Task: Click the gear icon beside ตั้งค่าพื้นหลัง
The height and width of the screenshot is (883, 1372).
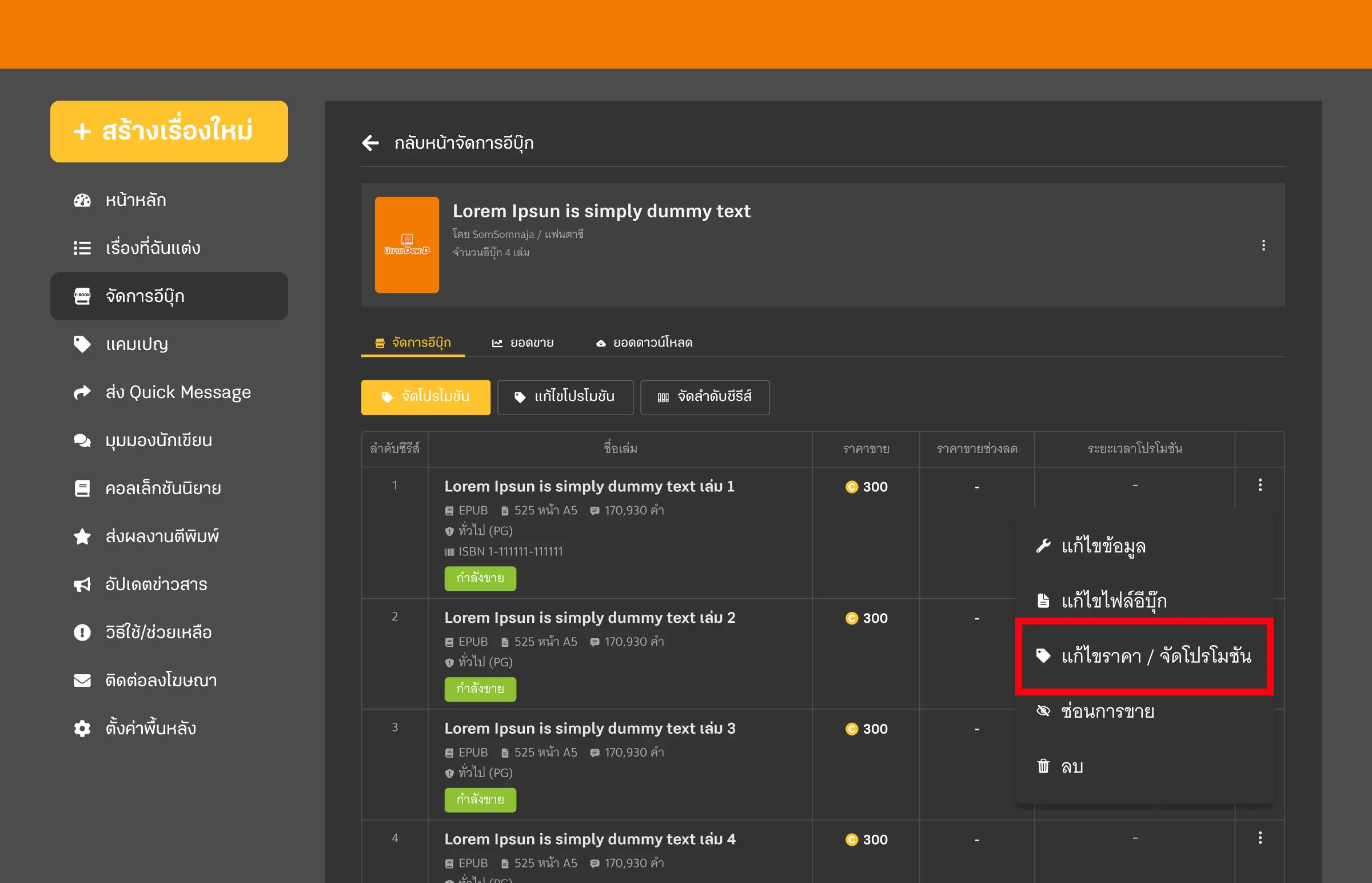Action: pos(82,729)
